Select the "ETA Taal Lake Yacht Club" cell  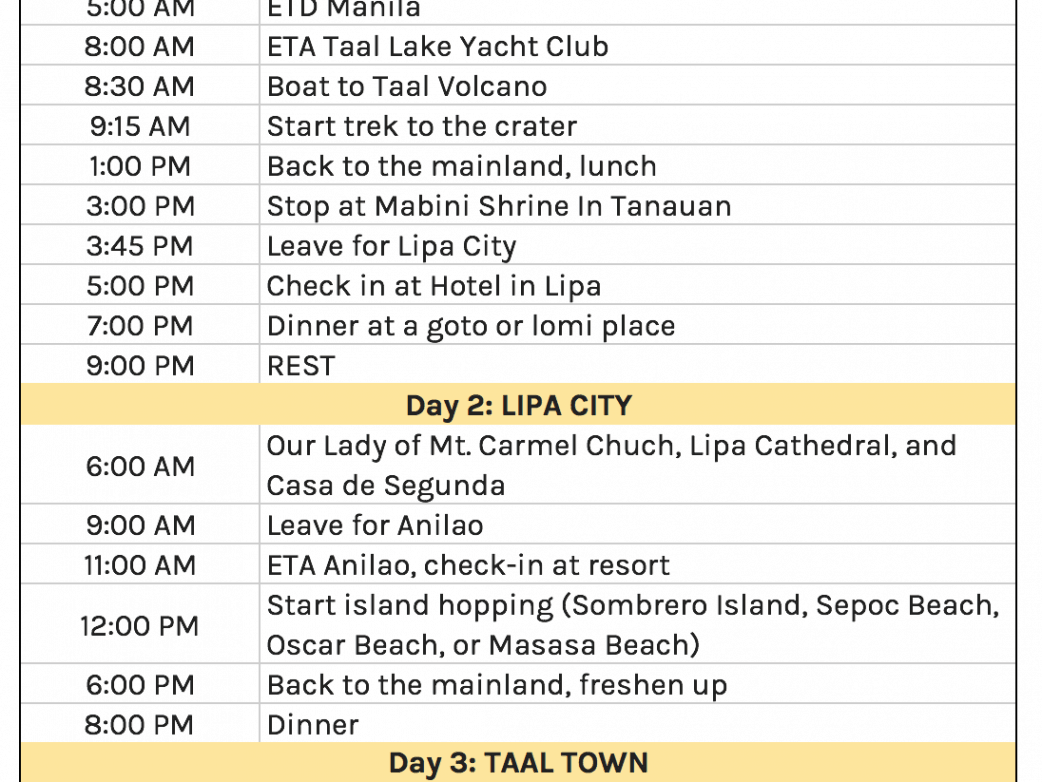(x=437, y=47)
